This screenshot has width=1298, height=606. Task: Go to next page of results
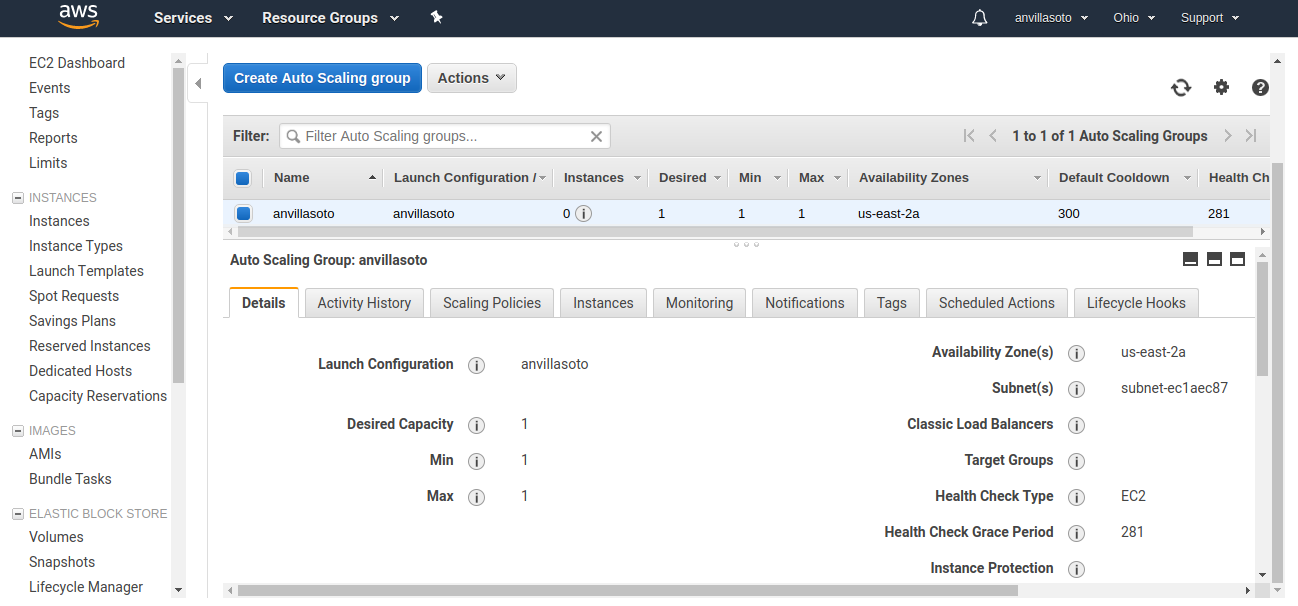[x=1227, y=136]
